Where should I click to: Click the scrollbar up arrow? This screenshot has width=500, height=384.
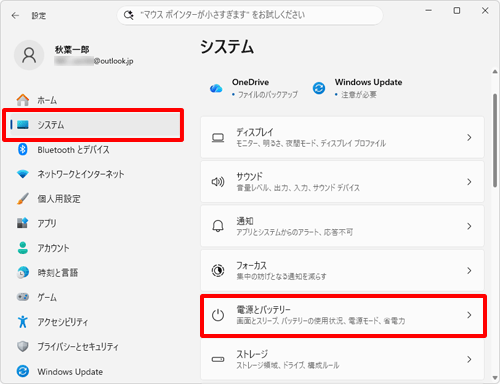495,72
